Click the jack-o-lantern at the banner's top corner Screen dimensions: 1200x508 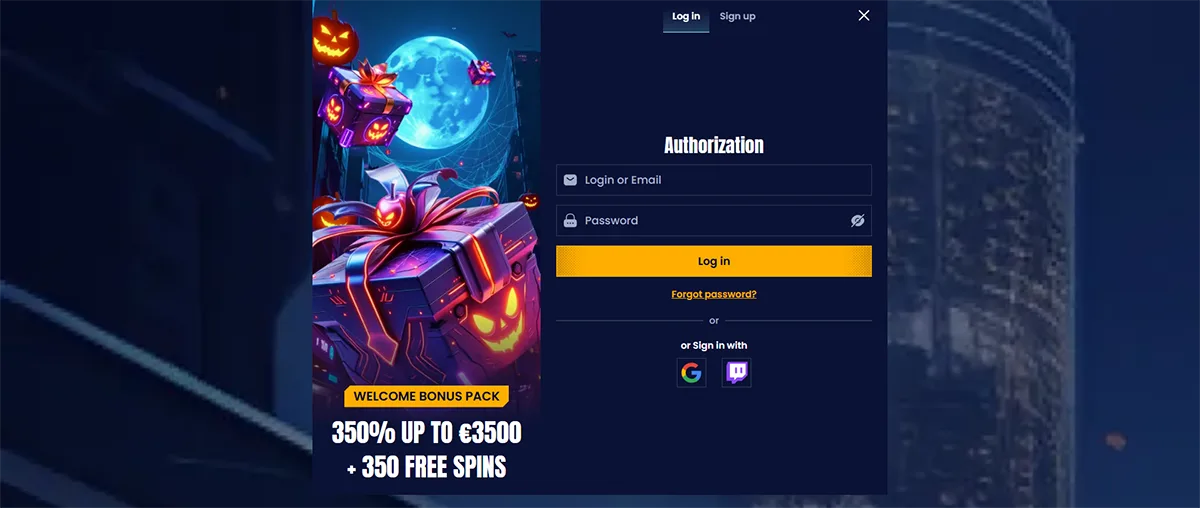click(x=333, y=38)
